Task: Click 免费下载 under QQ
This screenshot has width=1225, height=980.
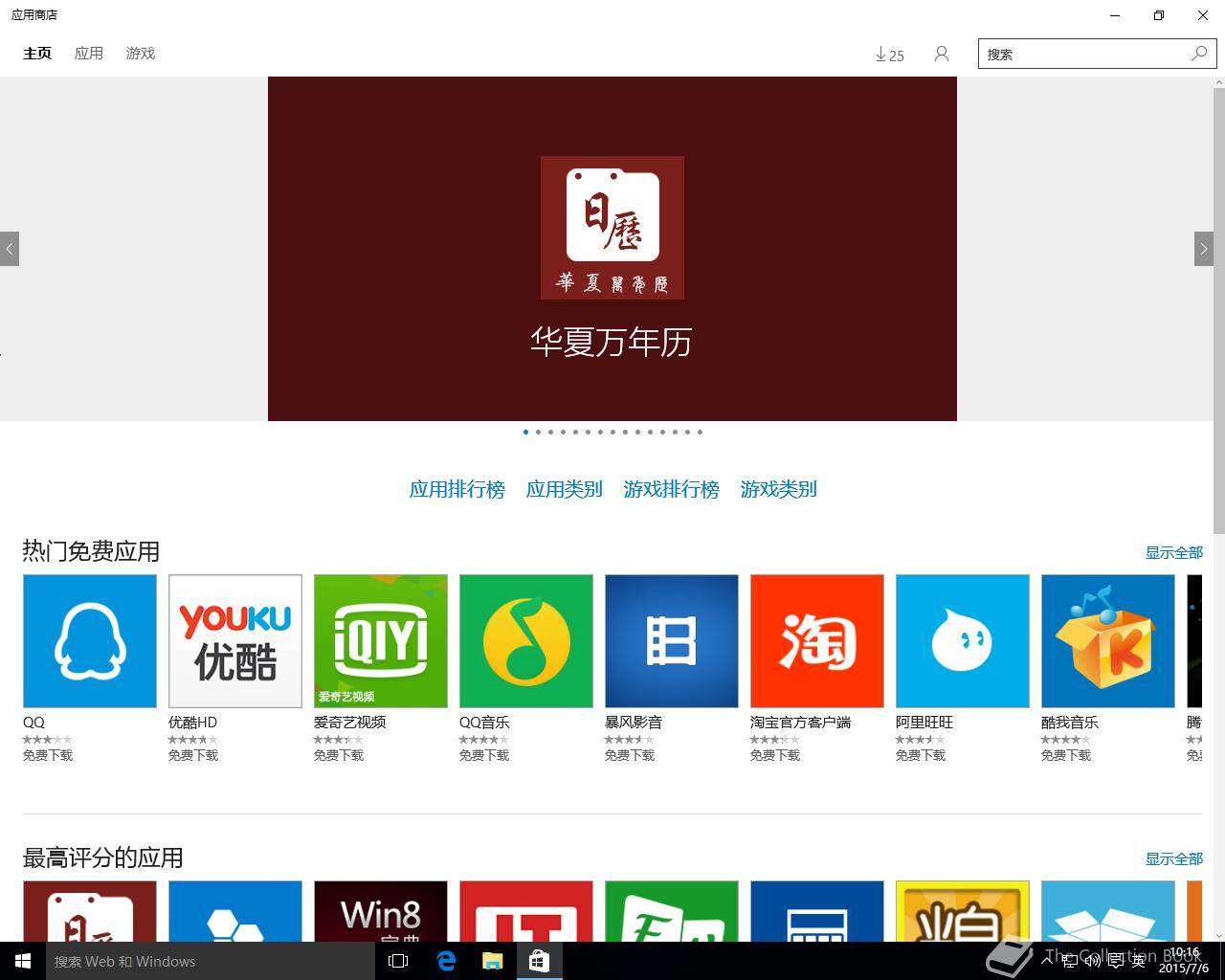Action: click(48, 755)
